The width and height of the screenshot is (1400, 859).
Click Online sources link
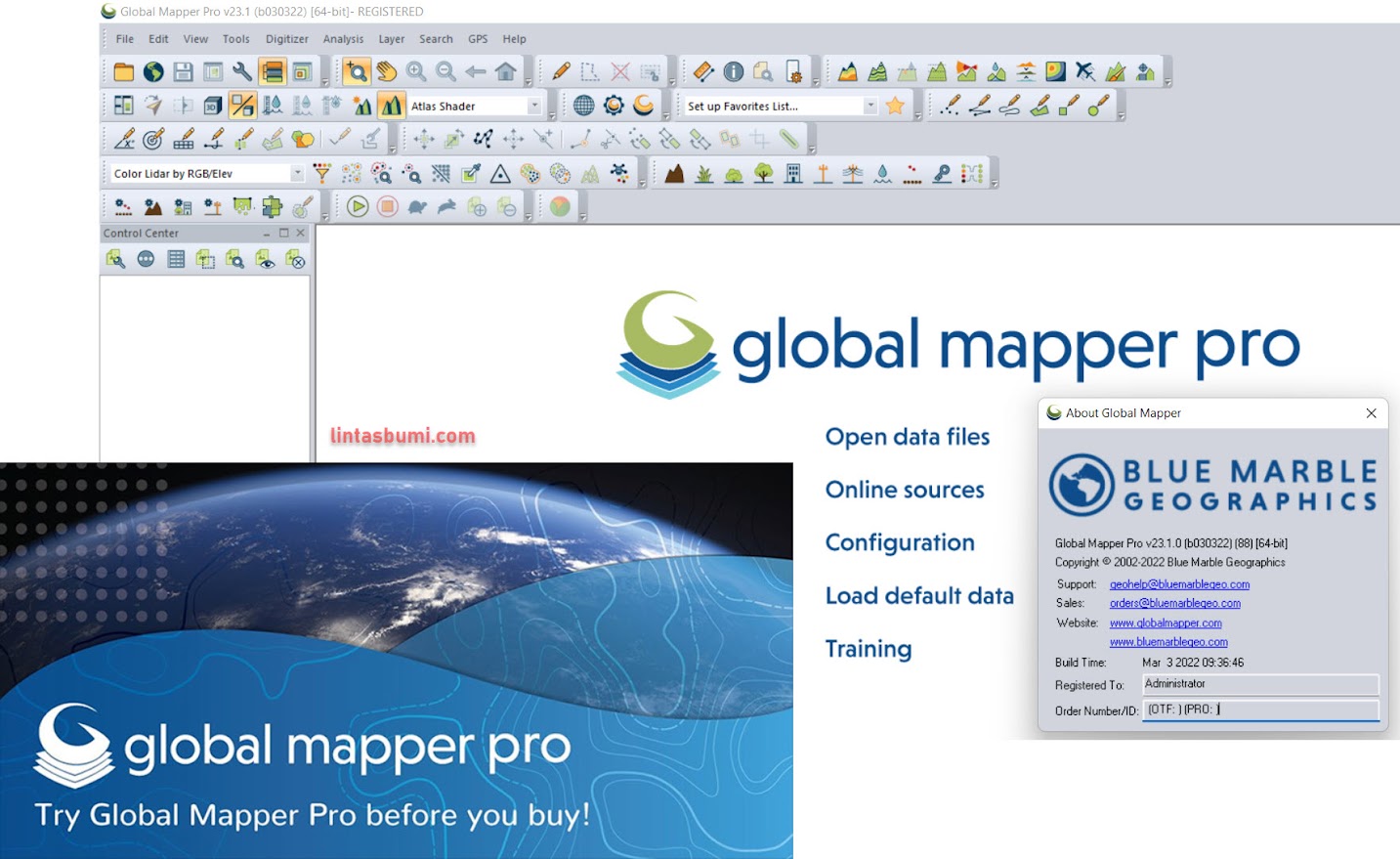point(905,490)
